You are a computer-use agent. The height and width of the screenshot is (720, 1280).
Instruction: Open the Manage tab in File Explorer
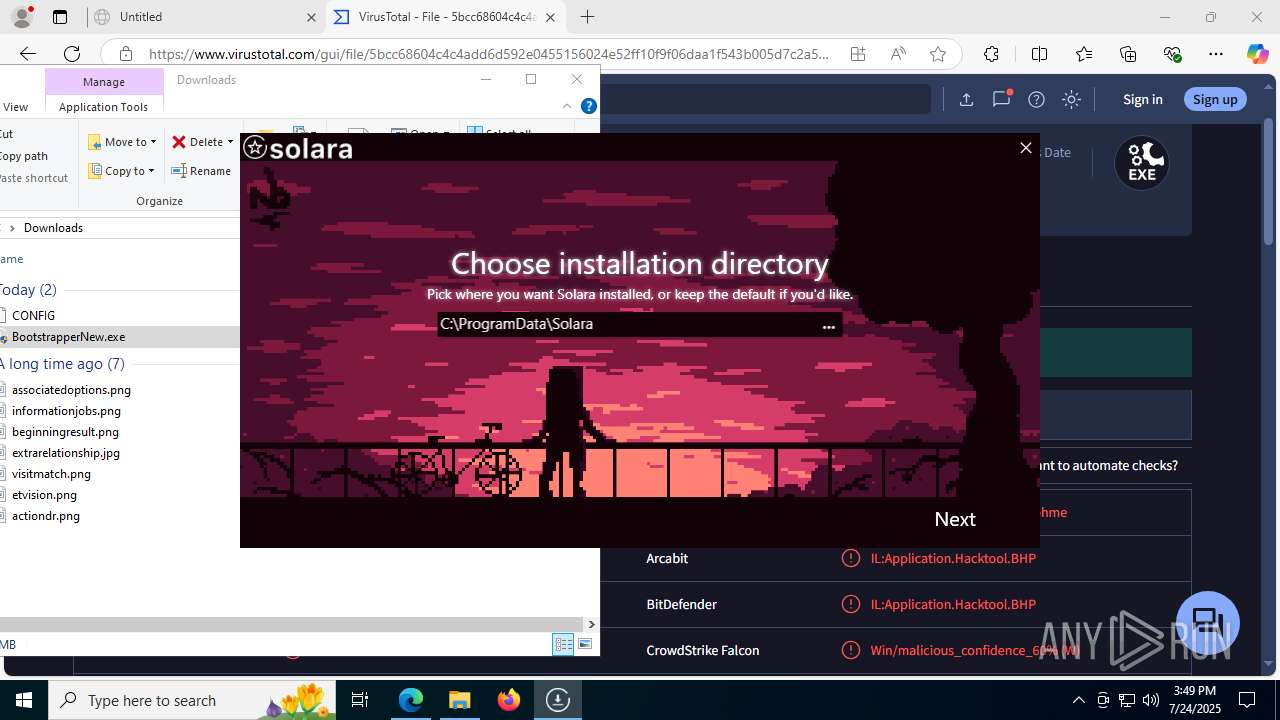pos(104,81)
